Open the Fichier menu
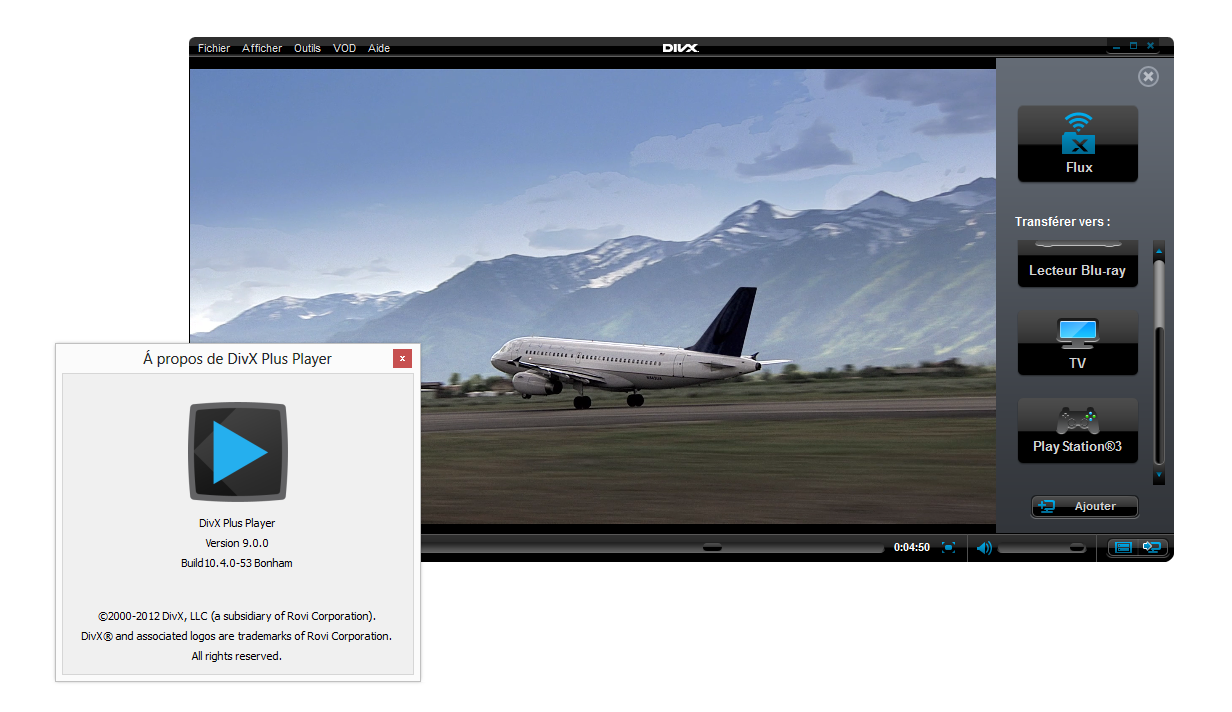 click(214, 48)
